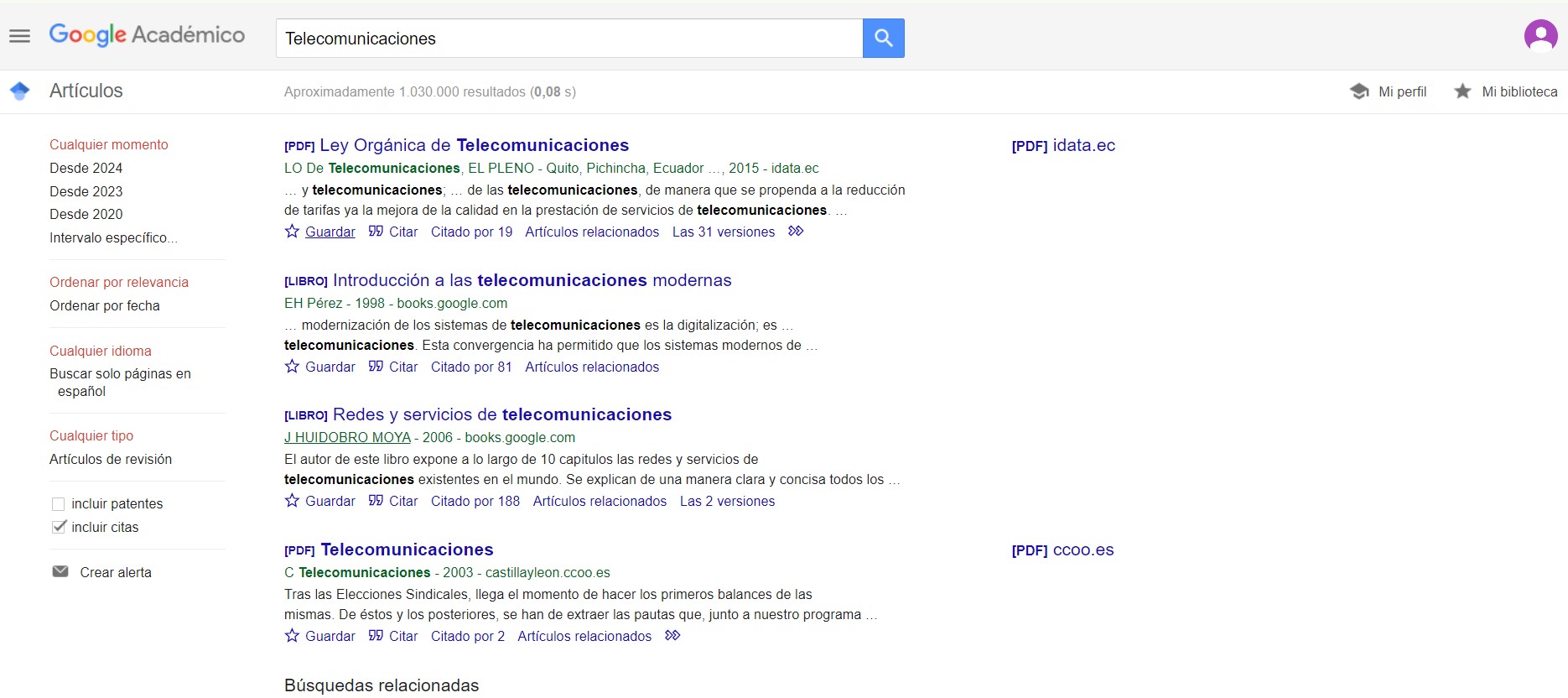
Task: Click save star for Redes y servicios result
Action: (292, 500)
